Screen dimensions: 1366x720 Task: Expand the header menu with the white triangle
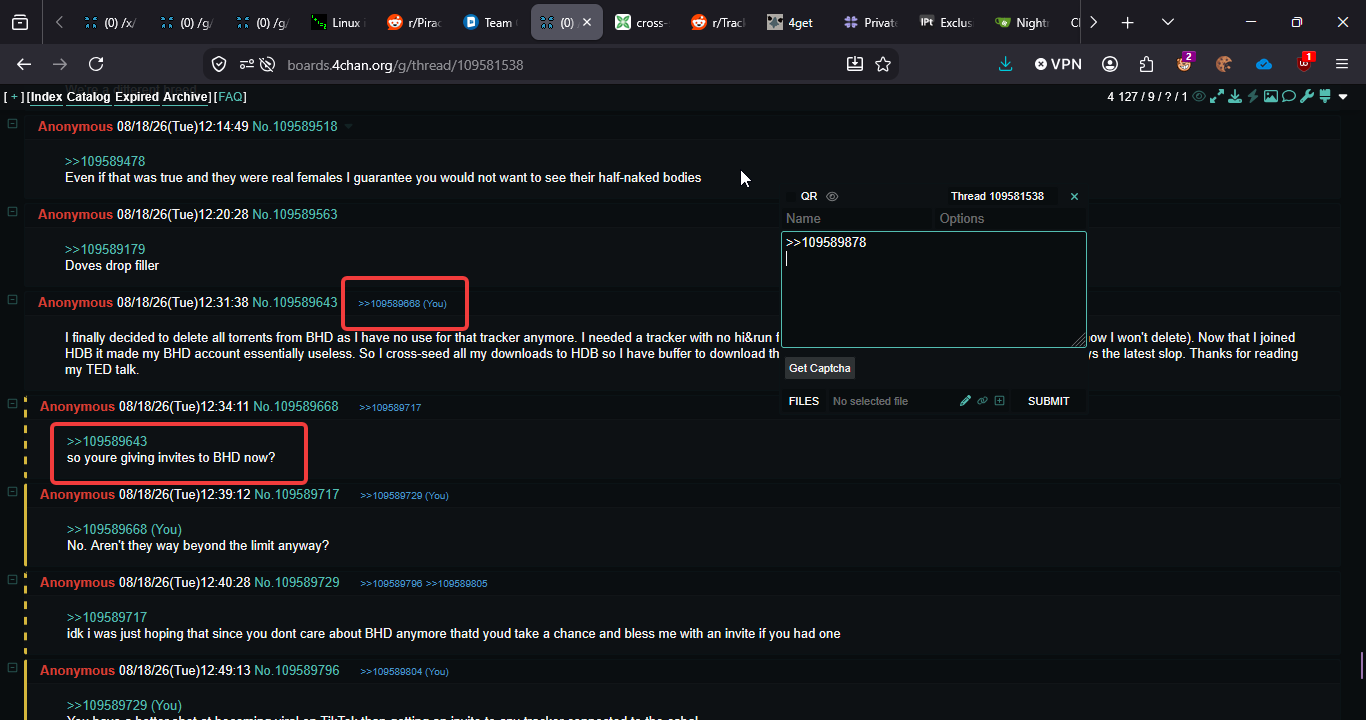click(1343, 97)
